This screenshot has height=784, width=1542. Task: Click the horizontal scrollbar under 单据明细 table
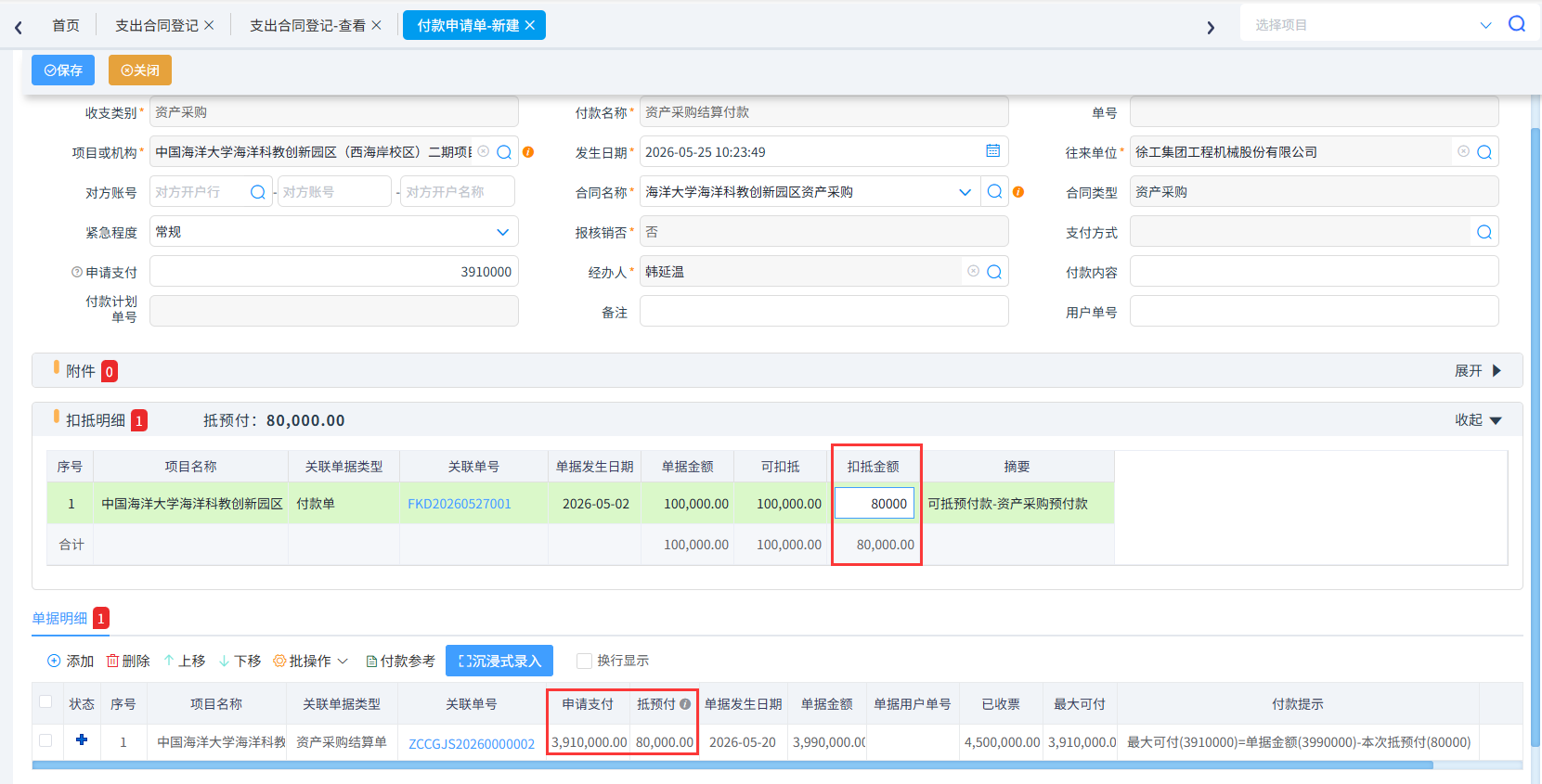(x=732, y=765)
